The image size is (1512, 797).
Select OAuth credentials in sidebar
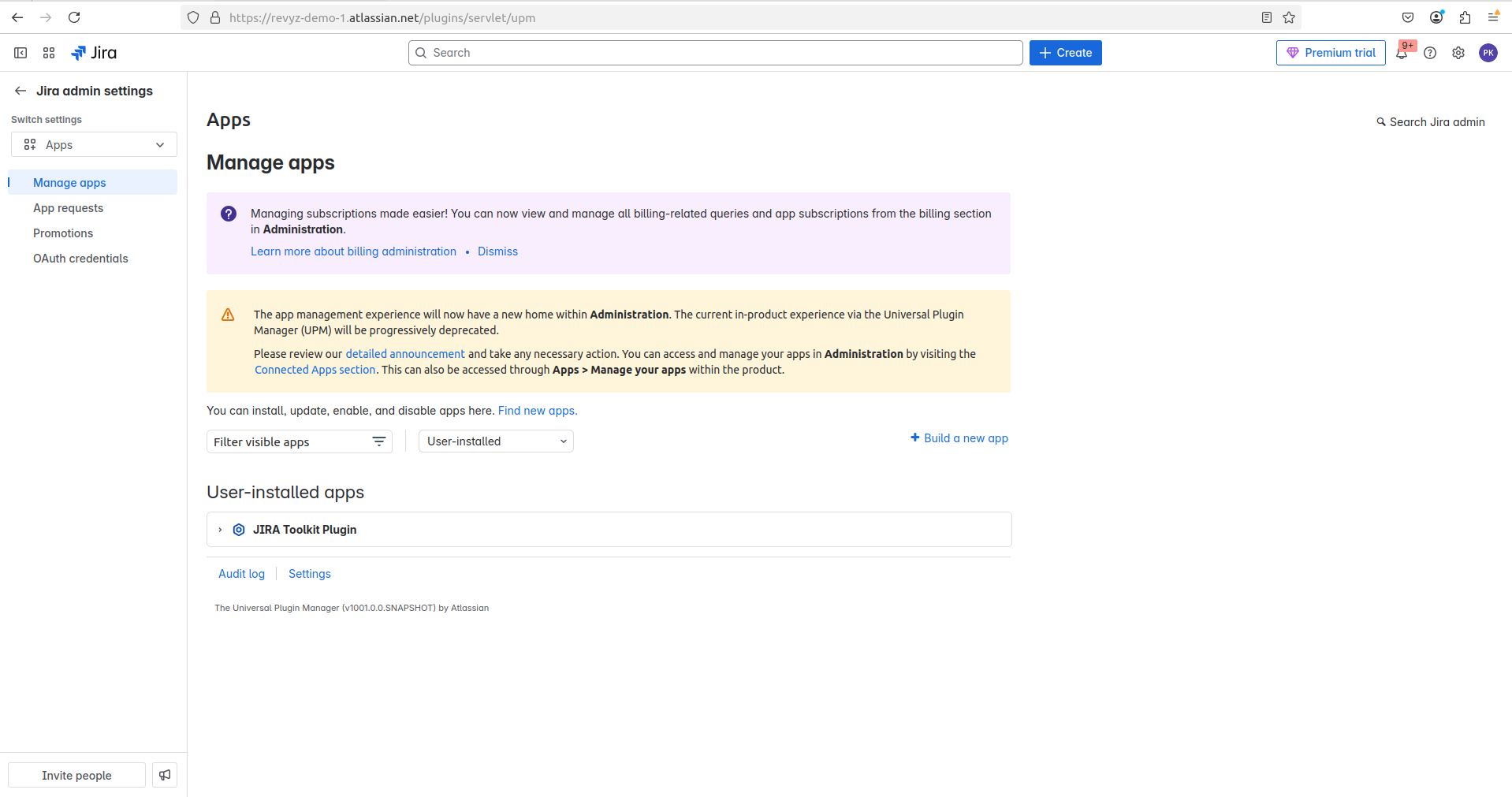pos(80,259)
